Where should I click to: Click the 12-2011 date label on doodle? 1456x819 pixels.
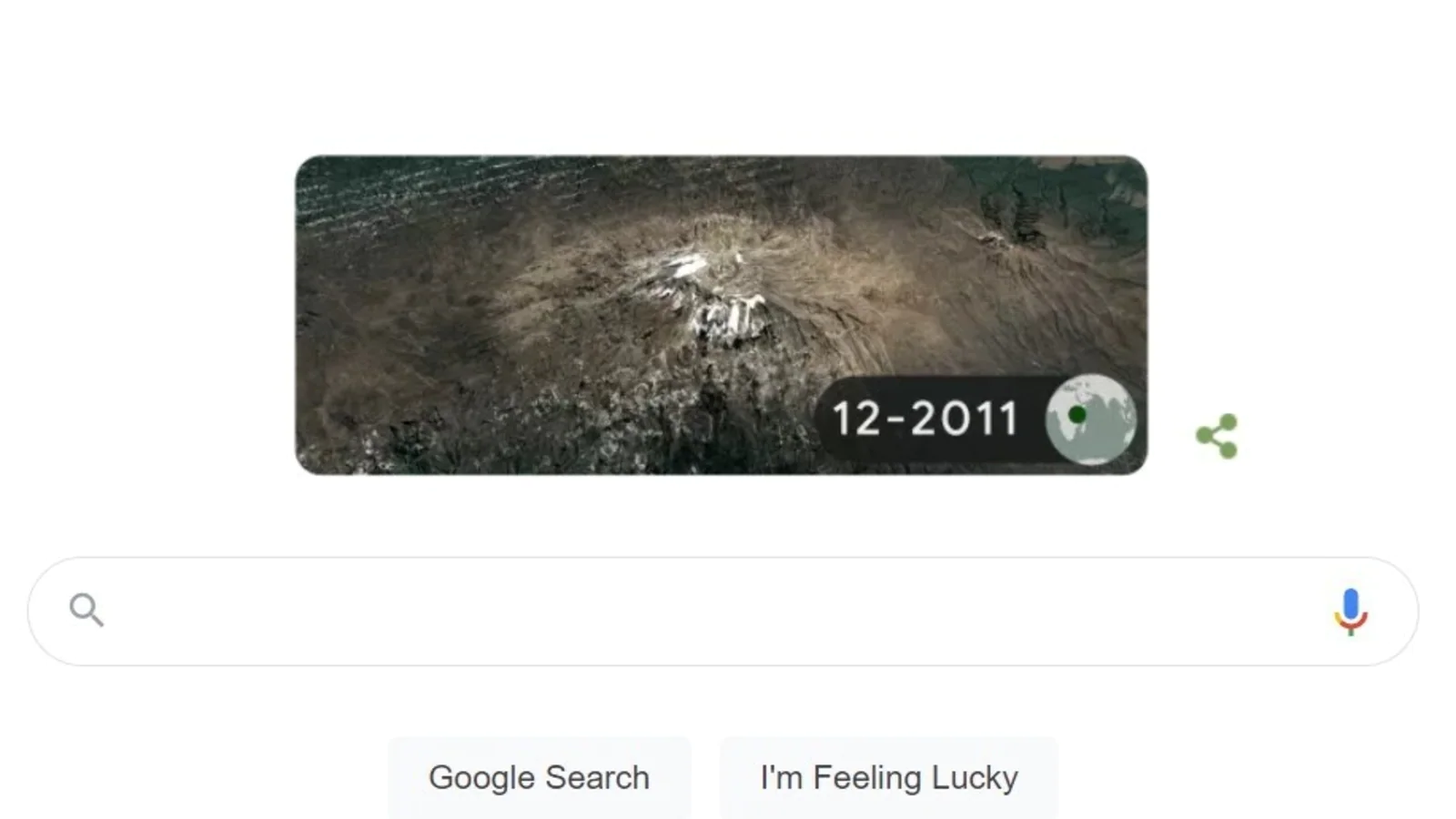(x=925, y=419)
